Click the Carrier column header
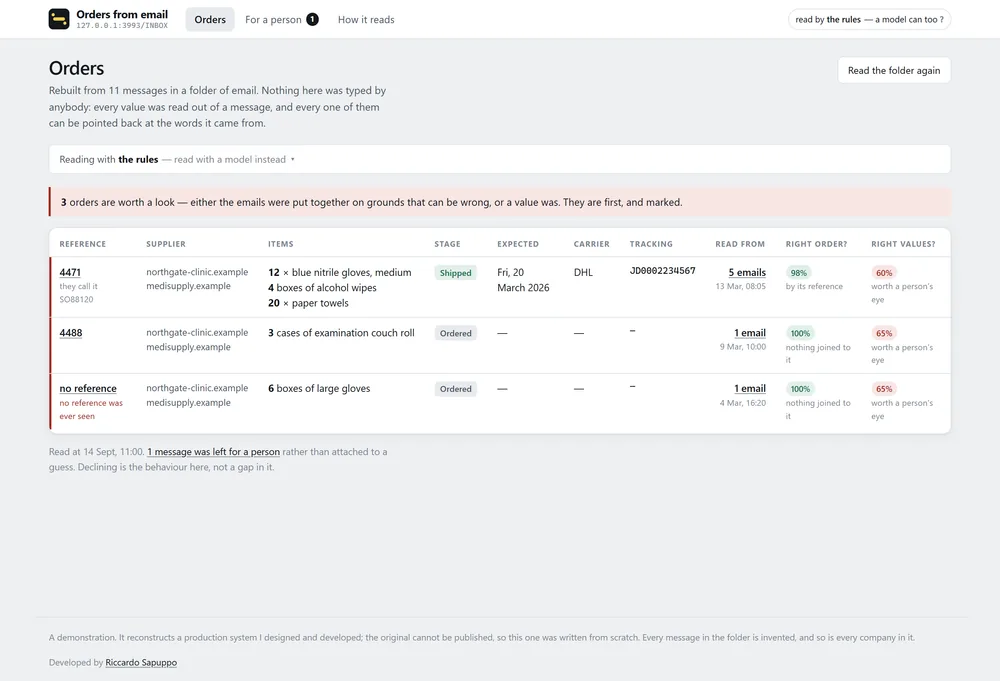The width and height of the screenshot is (1000, 681). pos(591,244)
